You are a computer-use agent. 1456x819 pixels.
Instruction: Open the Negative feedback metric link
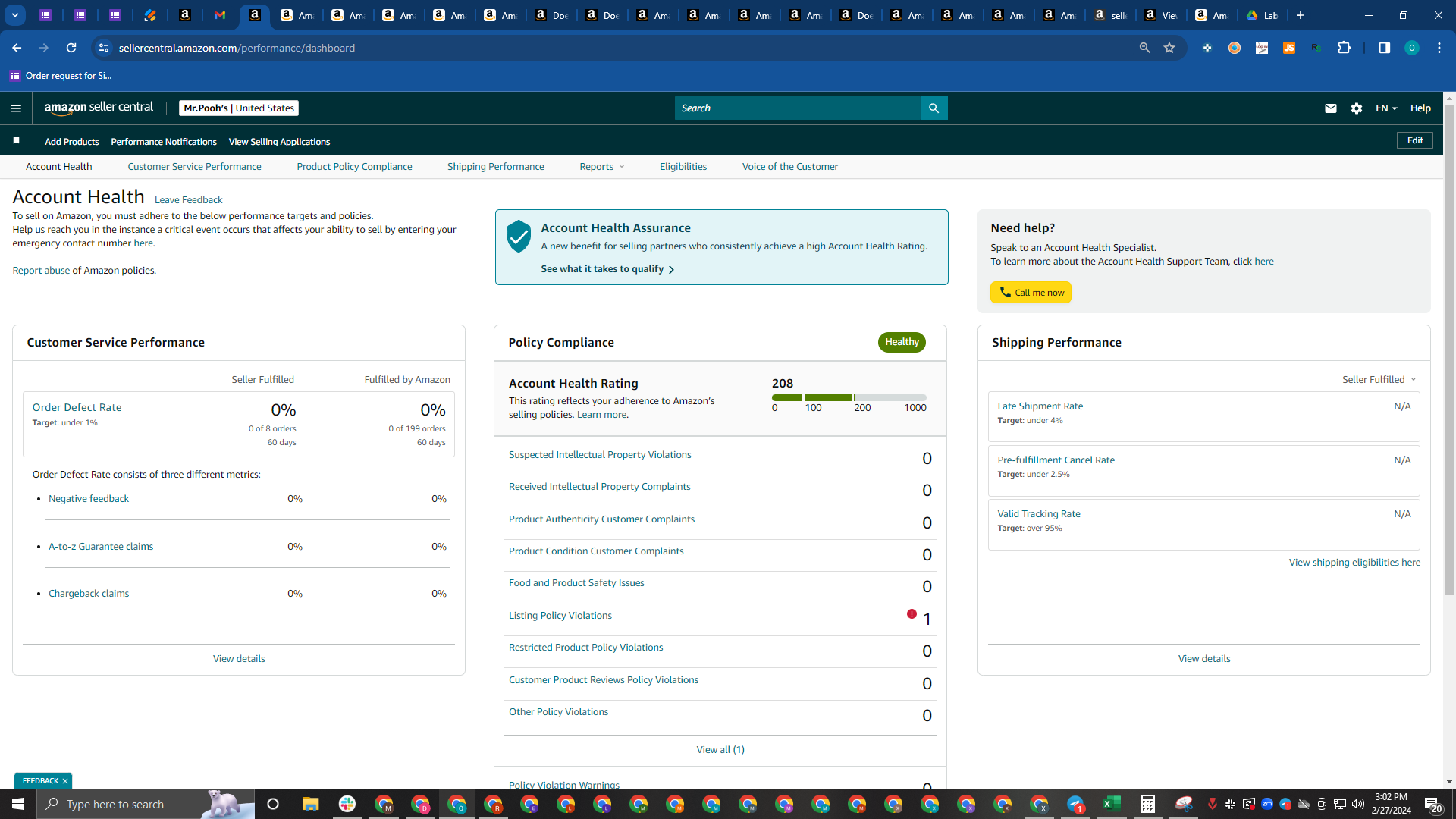click(x=89, y=499)
